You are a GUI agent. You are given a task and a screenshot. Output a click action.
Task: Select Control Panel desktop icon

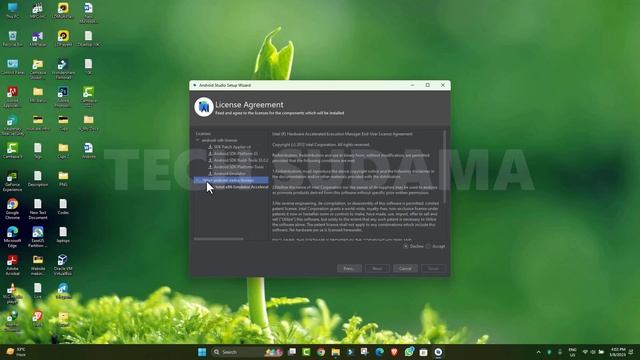tap(12, 67)
